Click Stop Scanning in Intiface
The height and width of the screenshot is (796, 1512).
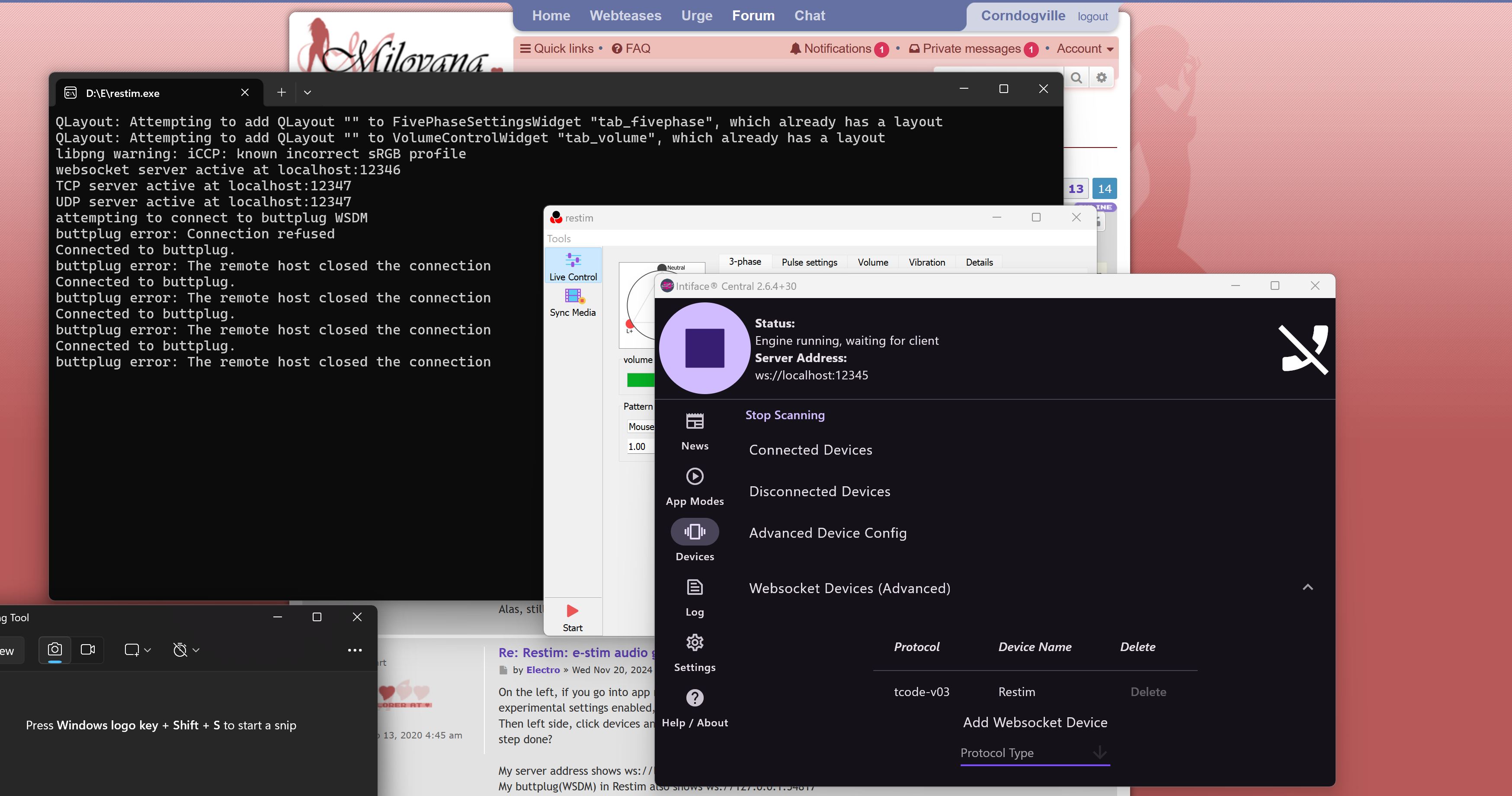[785, 415]
